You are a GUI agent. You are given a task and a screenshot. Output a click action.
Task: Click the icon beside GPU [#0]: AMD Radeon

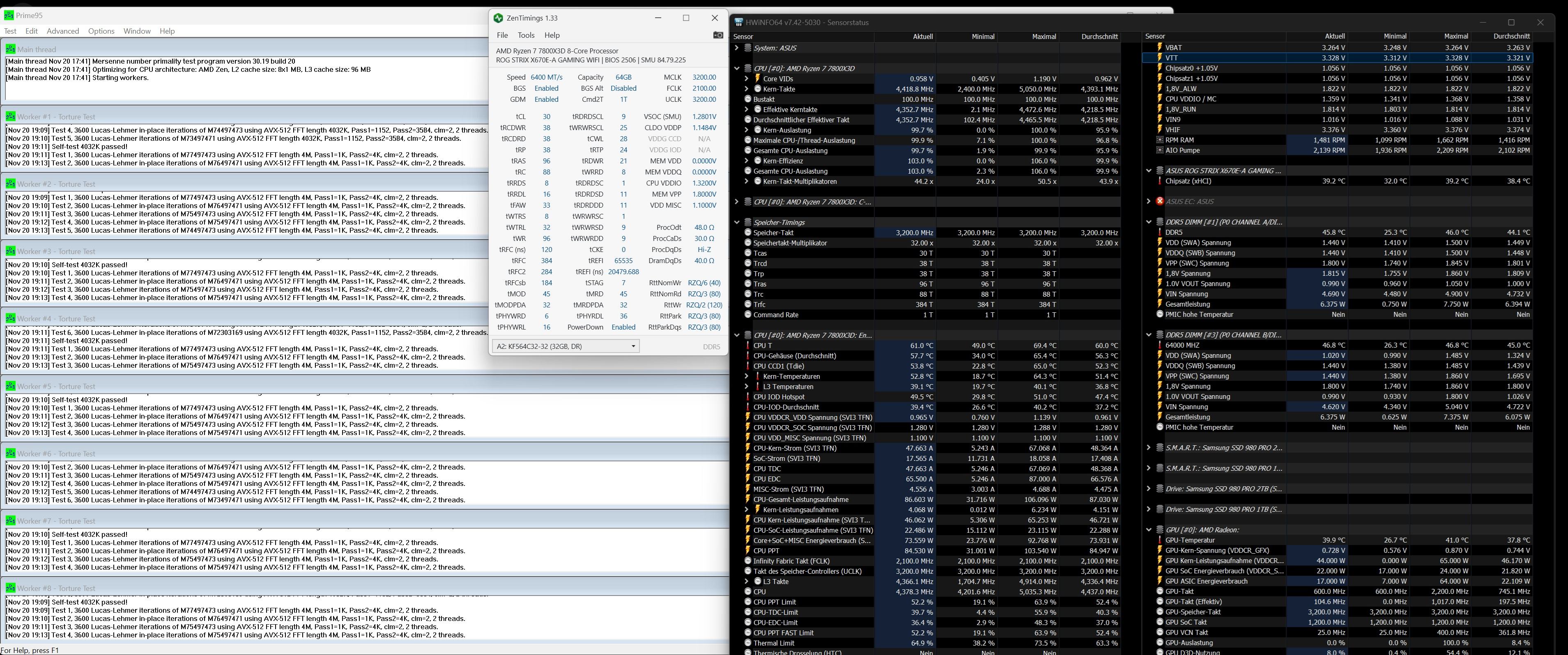1159,530
